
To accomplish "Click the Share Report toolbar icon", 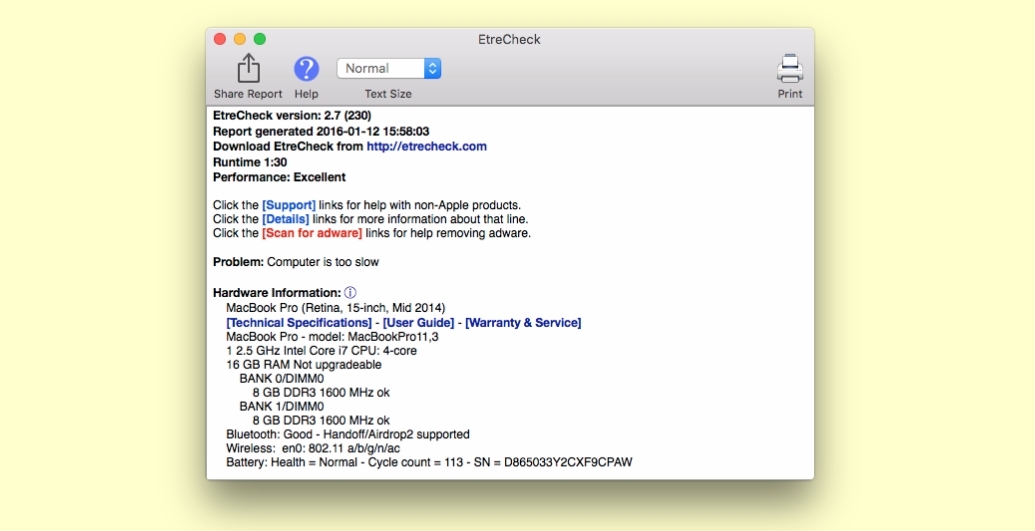I will point(248,69).
